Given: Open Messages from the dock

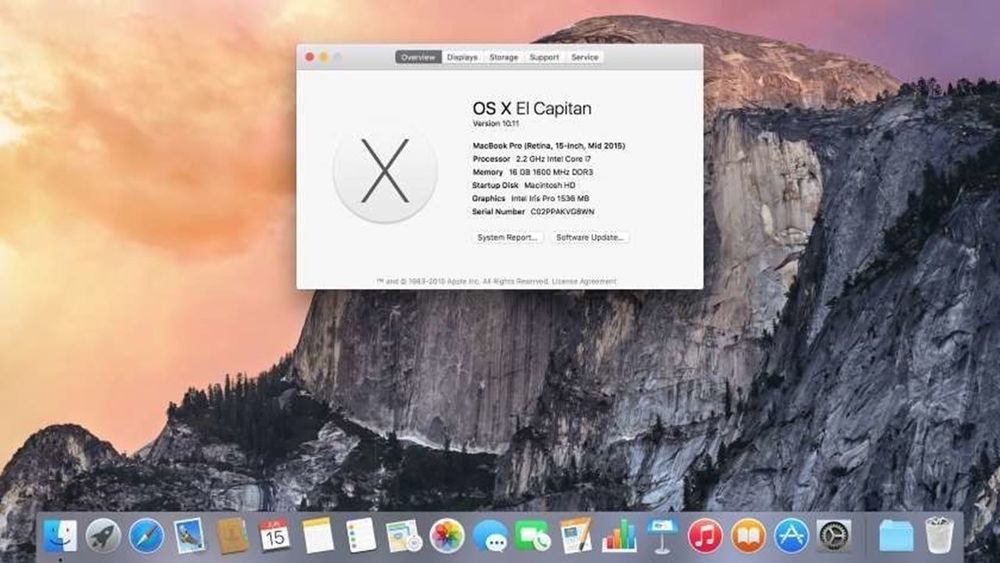Looking at the screenshot, I should coord(490,536).
